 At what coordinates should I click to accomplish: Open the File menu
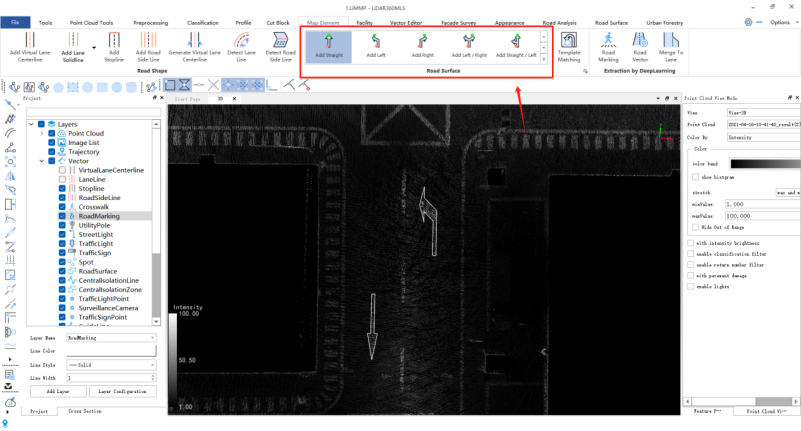tap(15, 22)
